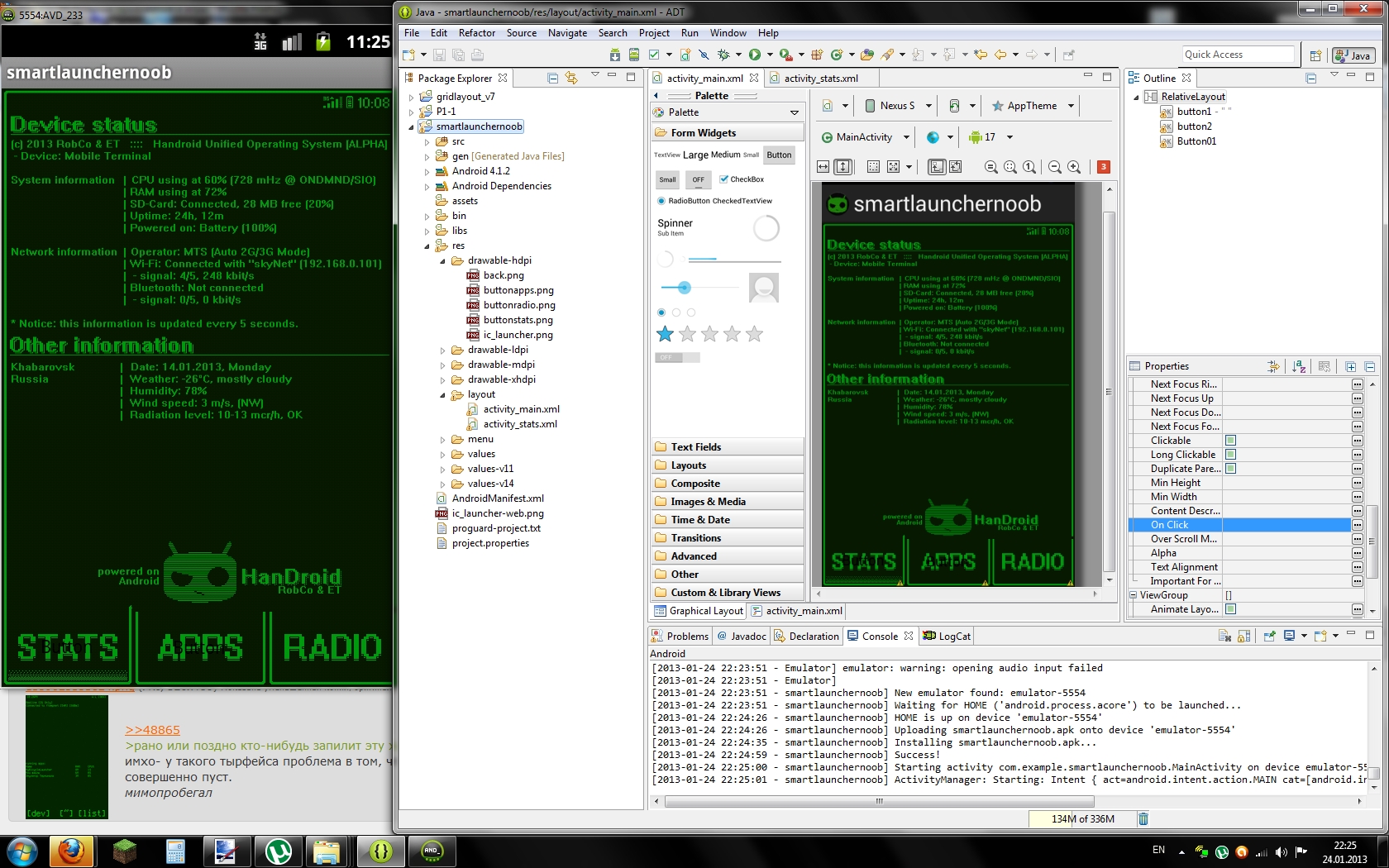Open the Navigate menu
The height and width of the screenshot is (868, 1389).
pos(567,33)
